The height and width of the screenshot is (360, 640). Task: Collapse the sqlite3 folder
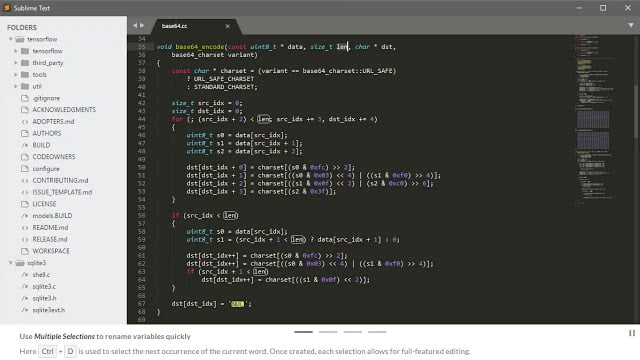coord(11,263)
